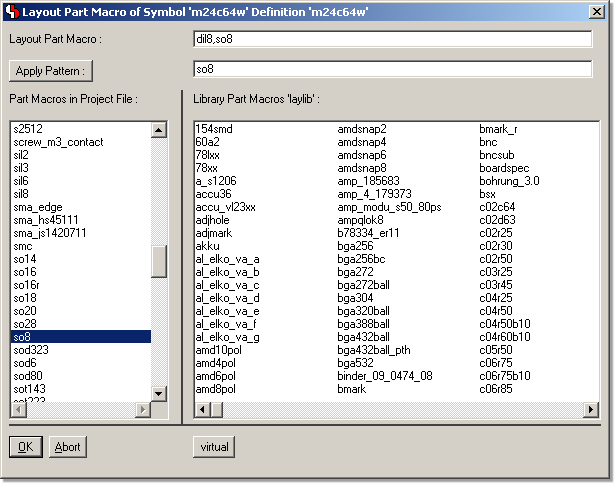Select amdsnap2 in the library macros list
Screen dimensions: 615x484
click(362, 129)
